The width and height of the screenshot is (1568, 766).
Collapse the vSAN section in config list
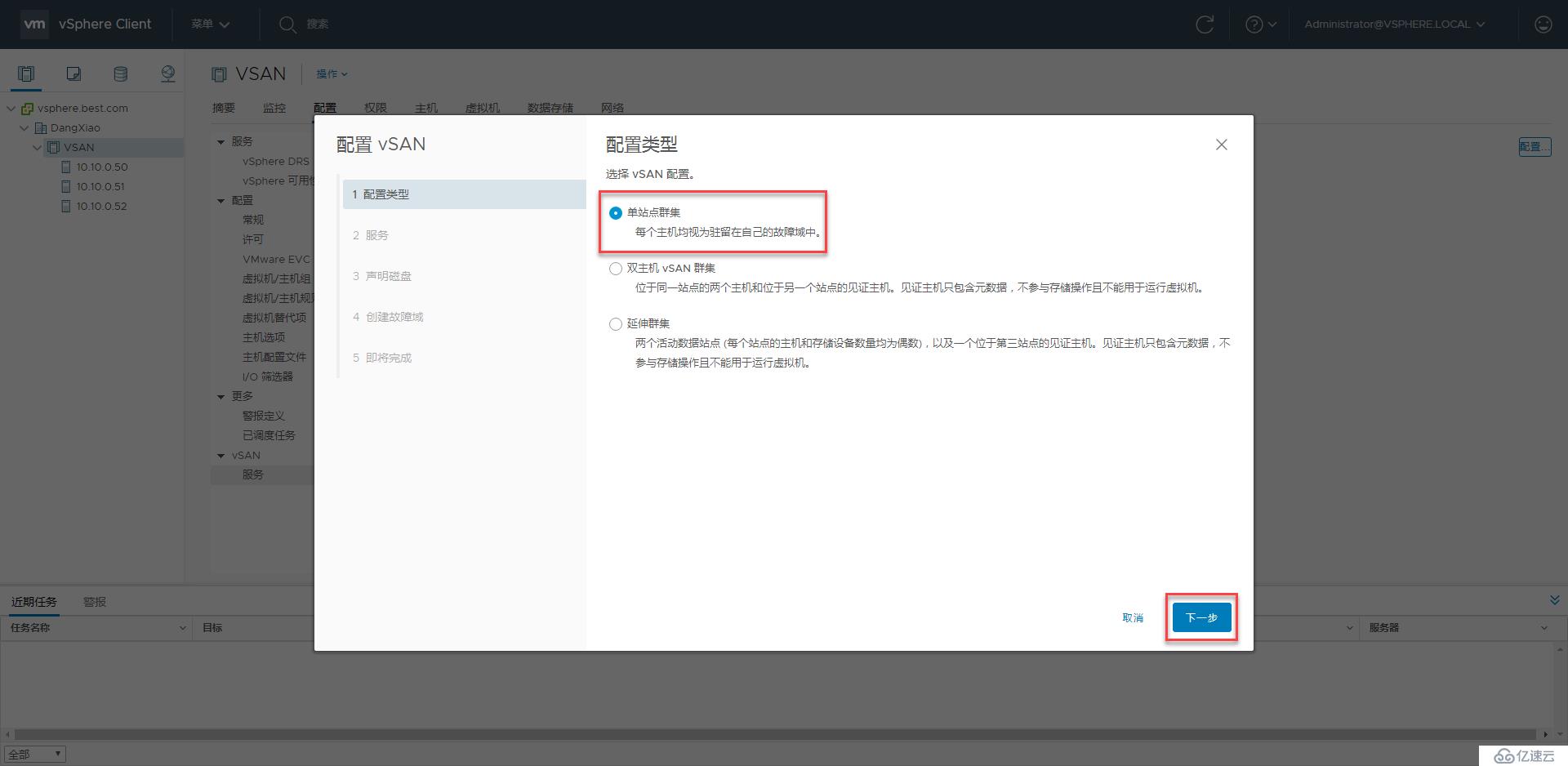pos(220,456)
